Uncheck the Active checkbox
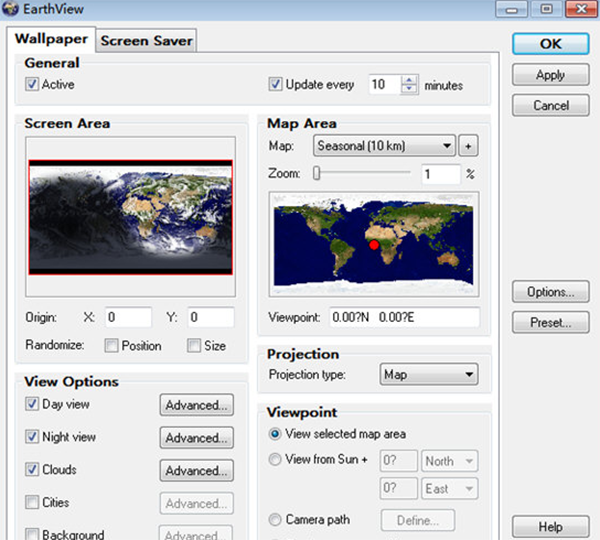The height and width of the screenshot is (540, 600). (x=33, y=85)
